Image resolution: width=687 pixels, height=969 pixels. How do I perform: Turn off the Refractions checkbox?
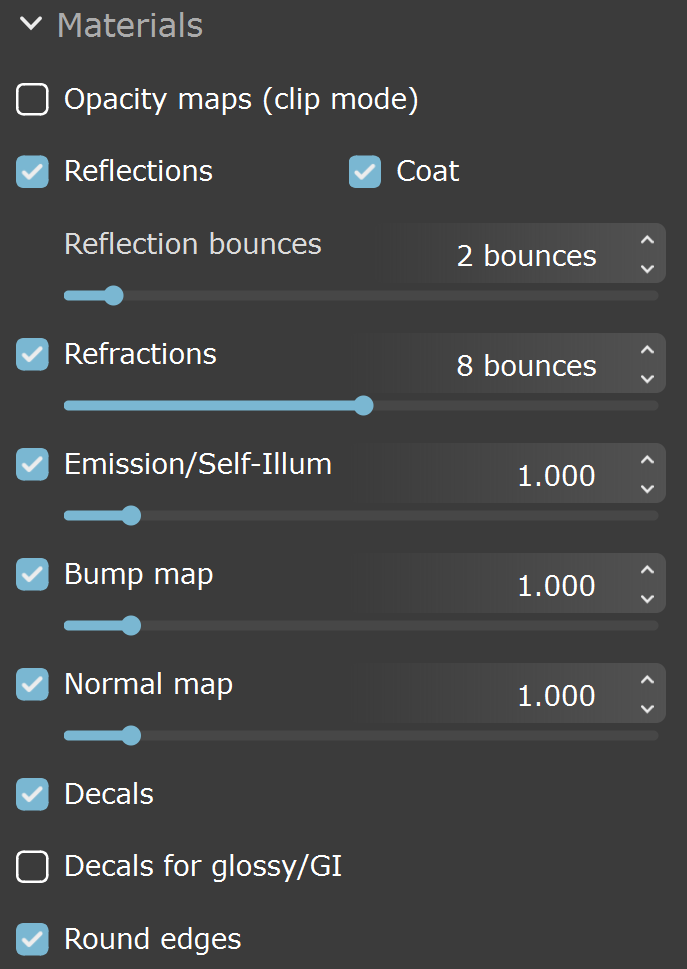pos(32,354)
